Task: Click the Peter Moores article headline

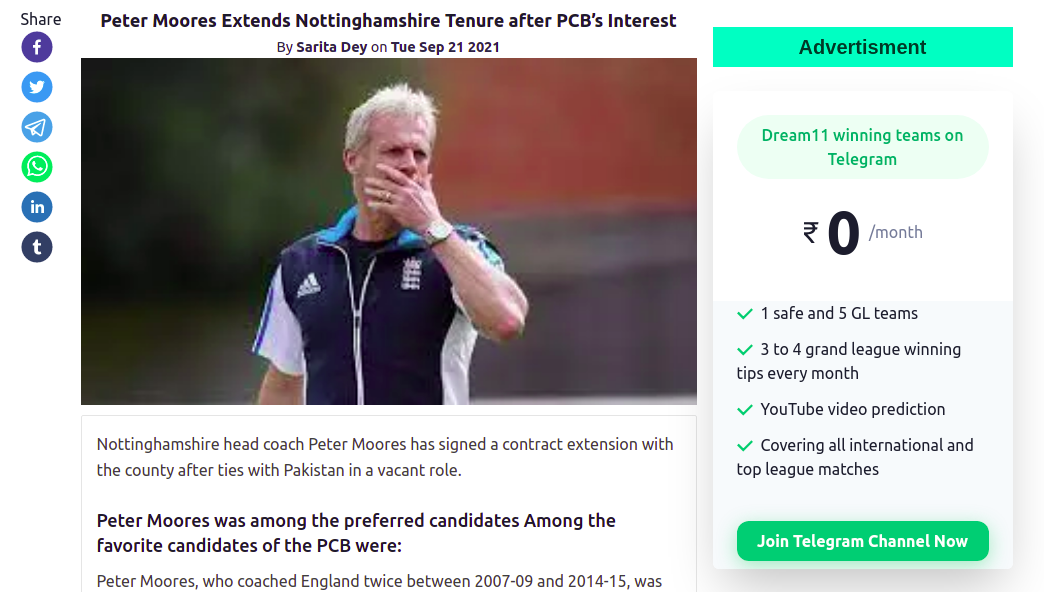Action: tap(388, 20)
